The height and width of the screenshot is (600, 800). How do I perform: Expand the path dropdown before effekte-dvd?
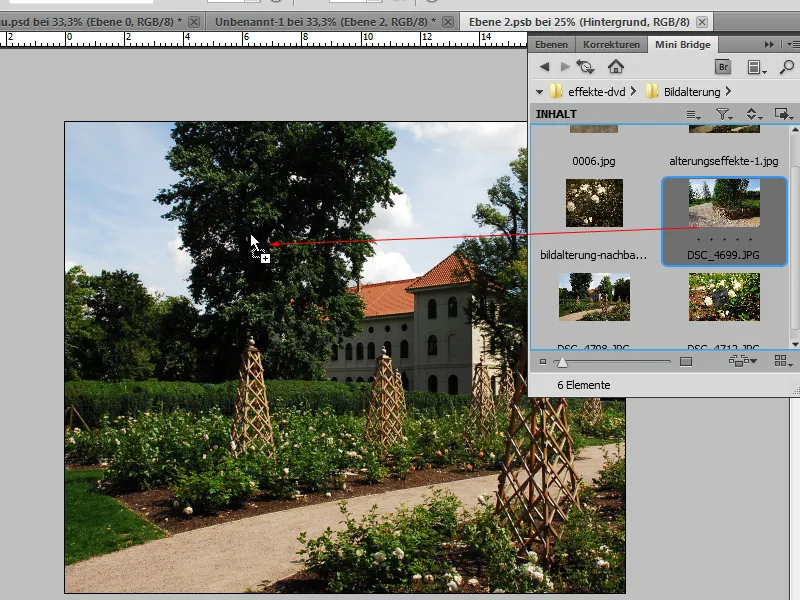click(540, 92)
